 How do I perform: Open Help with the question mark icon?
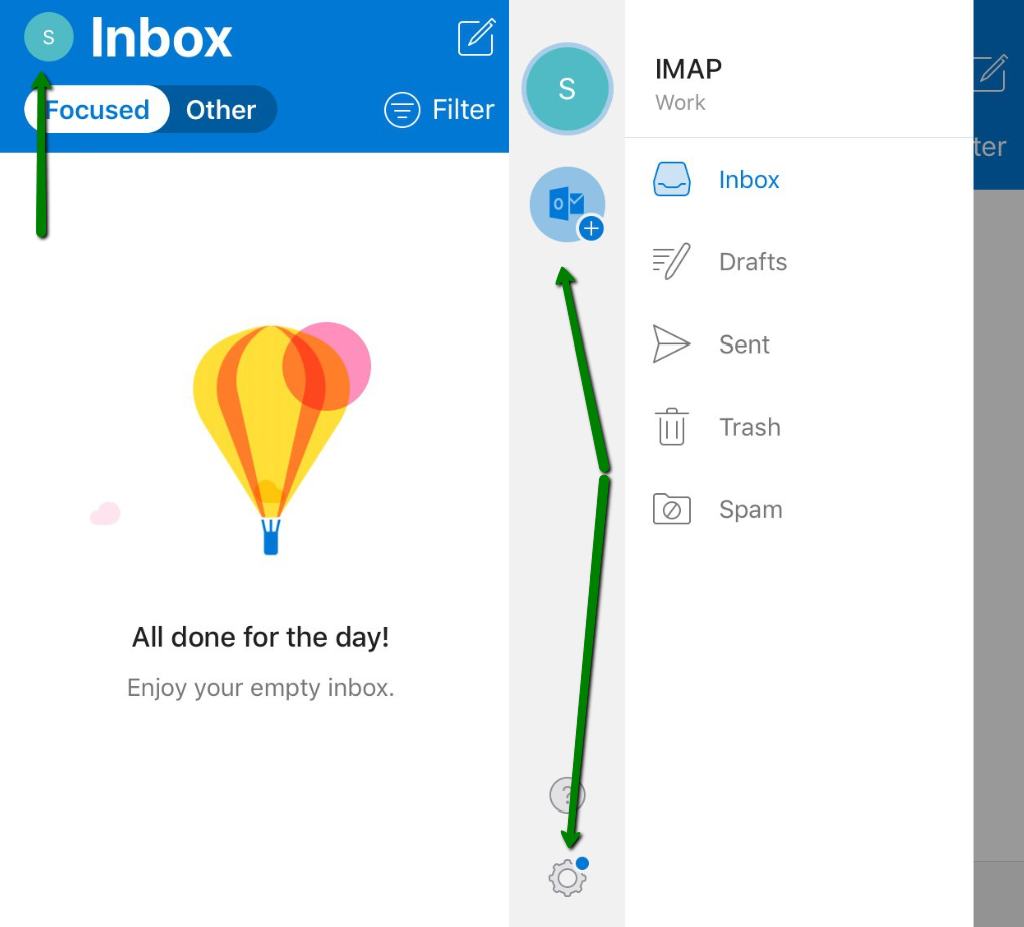(x=567, y=795)
